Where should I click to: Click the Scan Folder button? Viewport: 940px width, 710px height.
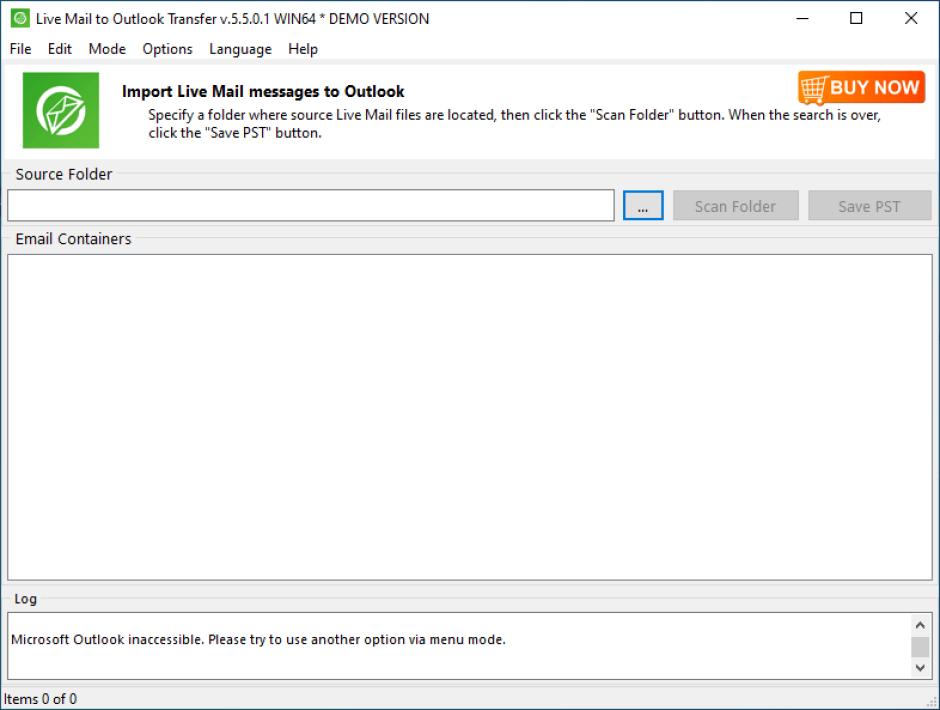(x=736, y=206)
